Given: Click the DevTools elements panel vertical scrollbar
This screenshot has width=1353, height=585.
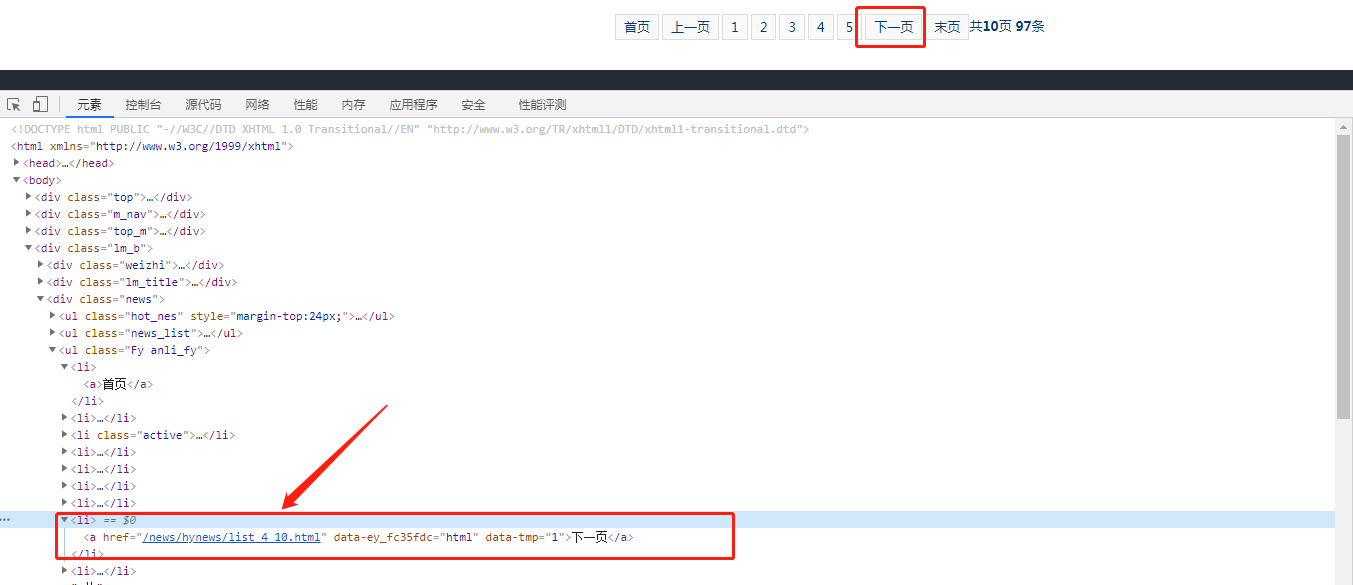Looking at the screenshot, I should (x=1343, y=275).
